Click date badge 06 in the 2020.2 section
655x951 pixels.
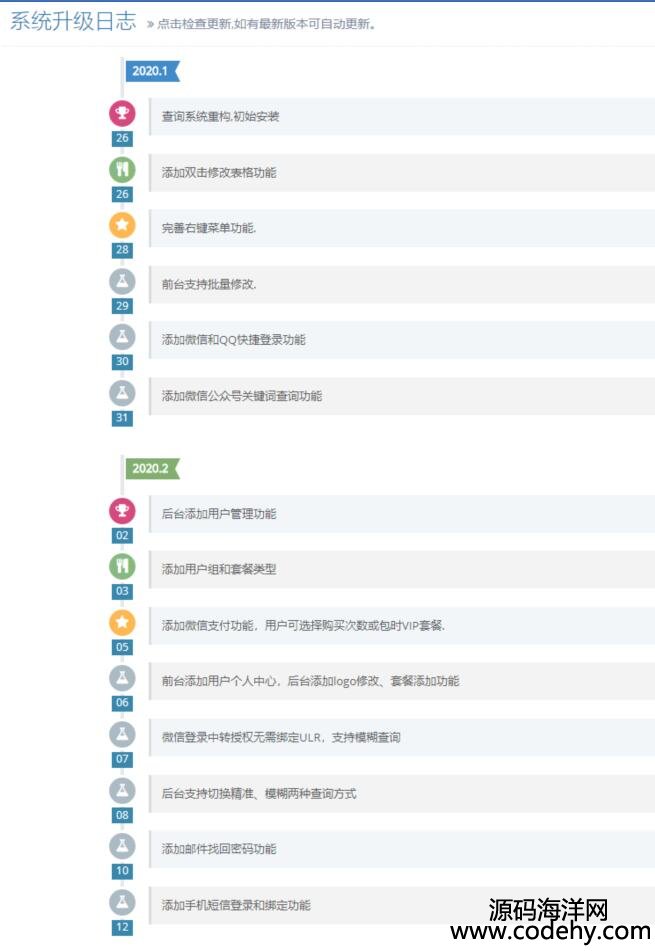[122, 703]
